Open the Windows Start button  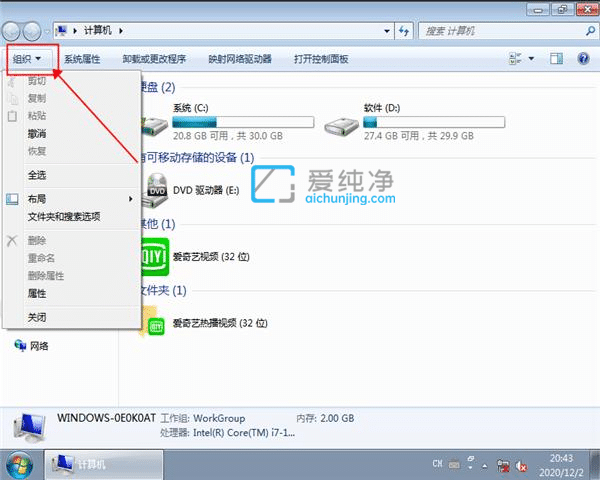point(19,465)
